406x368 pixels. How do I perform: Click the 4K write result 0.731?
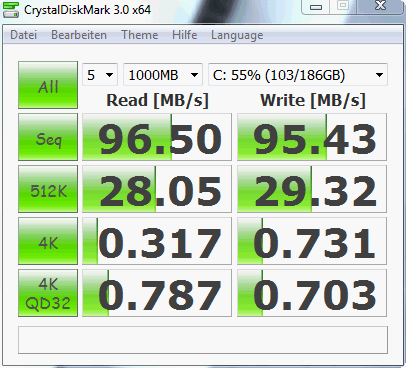pos(312,241)
